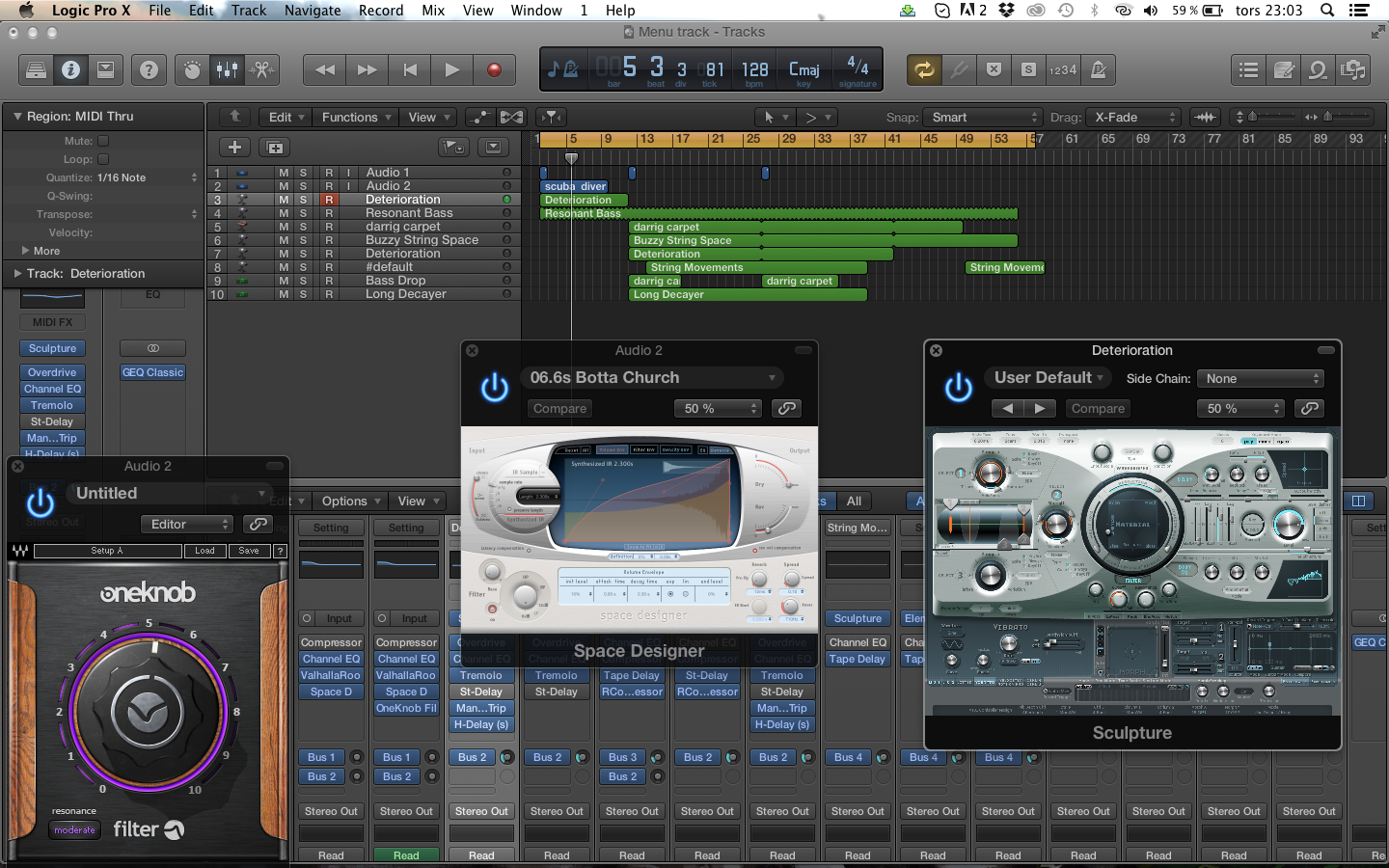1389x868 pixels.
Task: Click the Load button in OneKnob plugin
Action: point(204,551)
